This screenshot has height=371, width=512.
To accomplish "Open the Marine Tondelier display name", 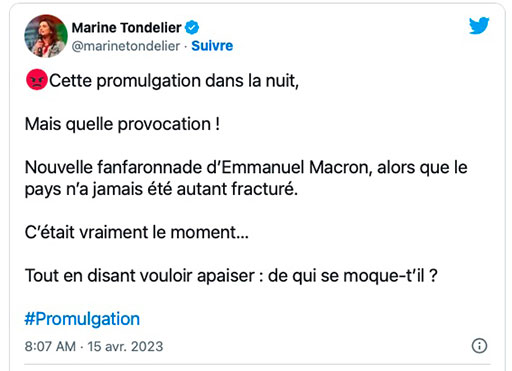I will point(127,28).
